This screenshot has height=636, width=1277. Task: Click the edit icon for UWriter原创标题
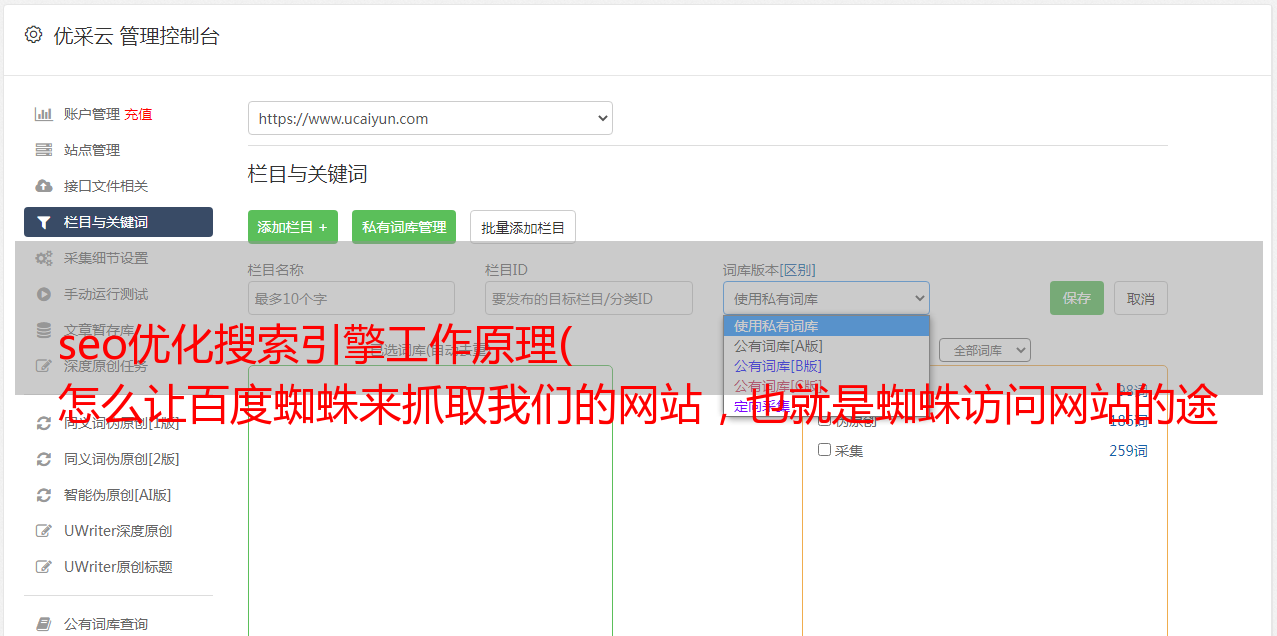click(44, 567)
